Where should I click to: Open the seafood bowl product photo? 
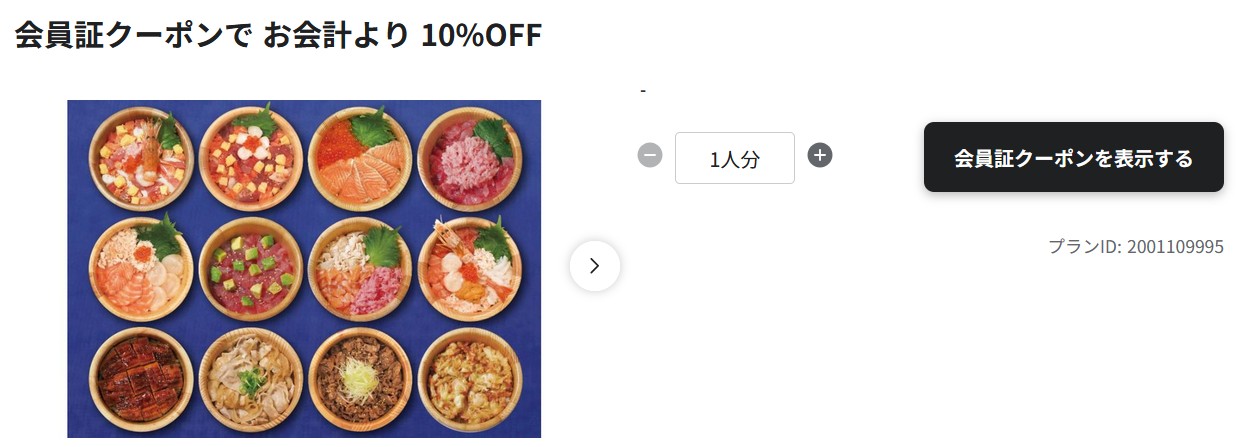(x=304, y=268)
